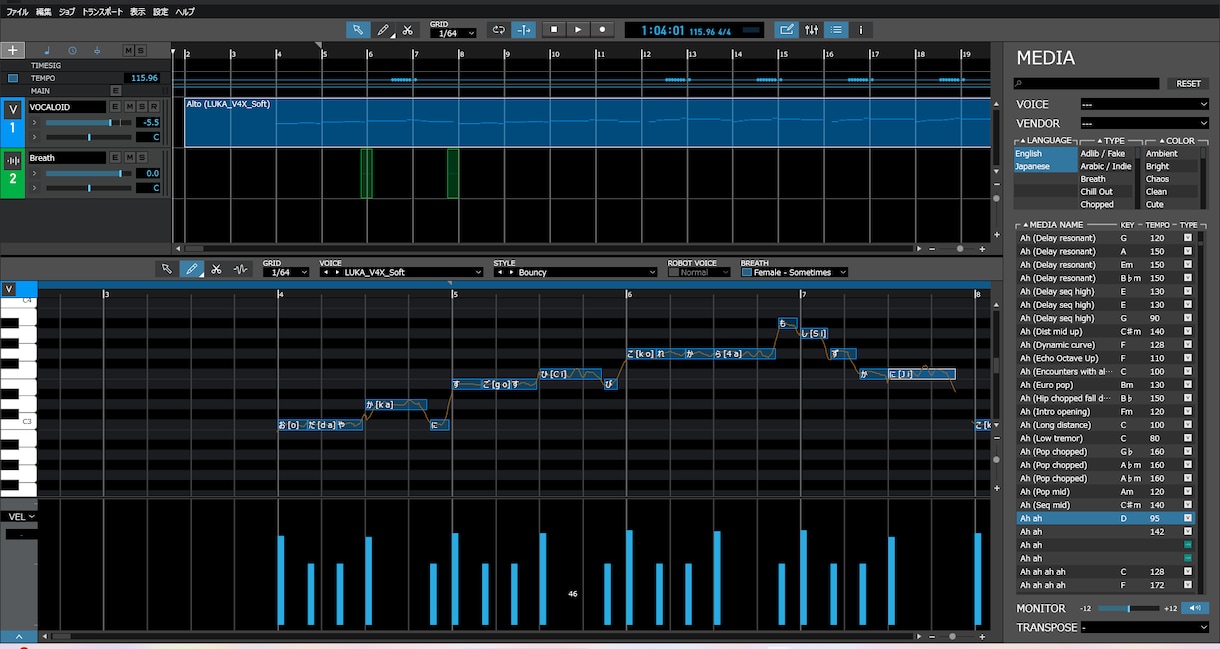Adjust the VOCALOID track volume slider
1220x649 pixels.
pos(89,122)
